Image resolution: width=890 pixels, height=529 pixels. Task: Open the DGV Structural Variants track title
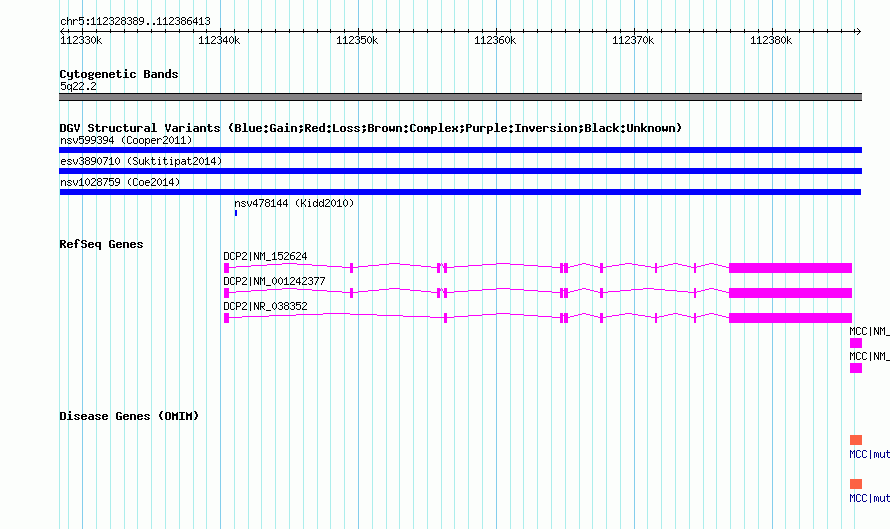(370, 128)
